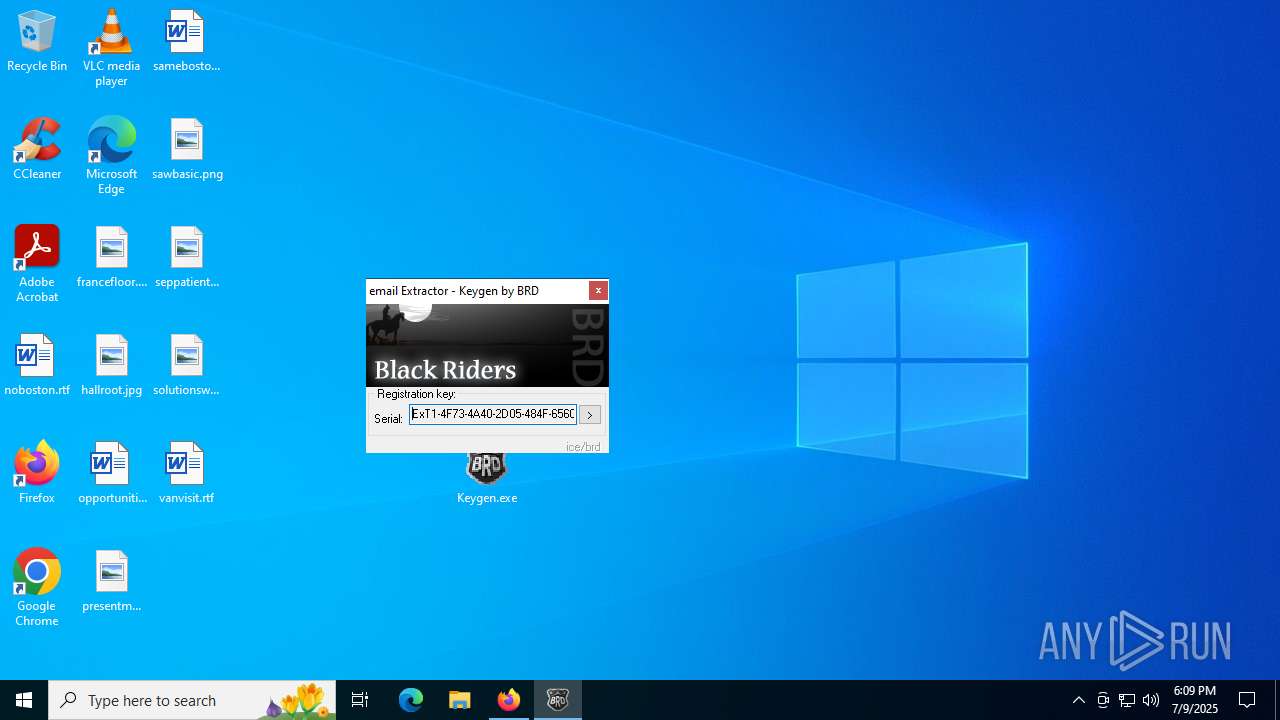Select Firefox desktop shortcut
Viewport: 1280px width, 720px height.
pos(37,474)
